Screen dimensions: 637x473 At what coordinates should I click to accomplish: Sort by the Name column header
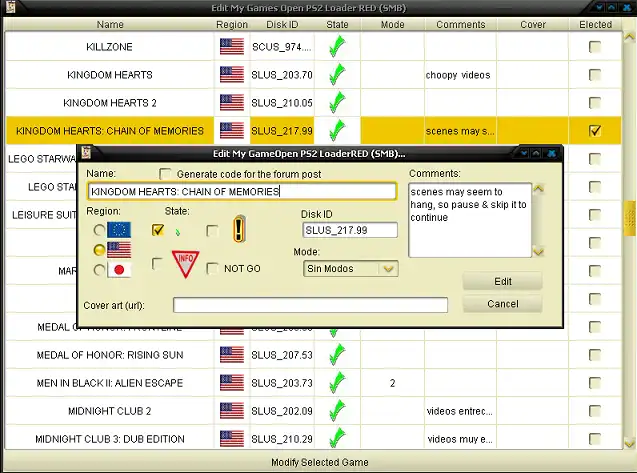pyautogui.click(x=110, y=24)
